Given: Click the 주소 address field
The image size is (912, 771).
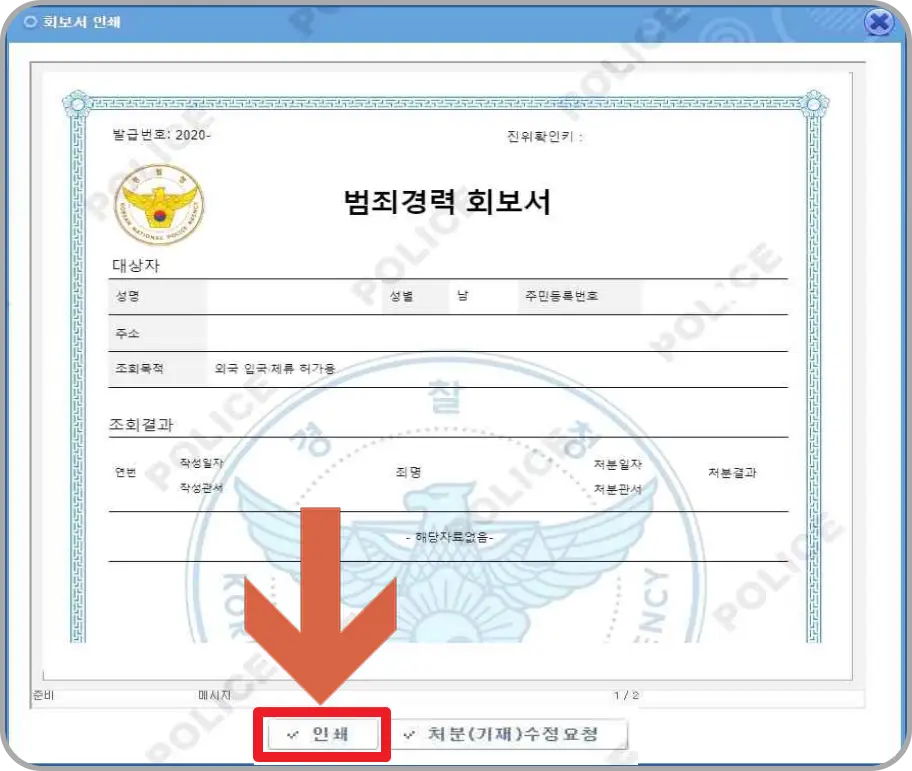Looking at the screenshot, I should tap(125, 330).
